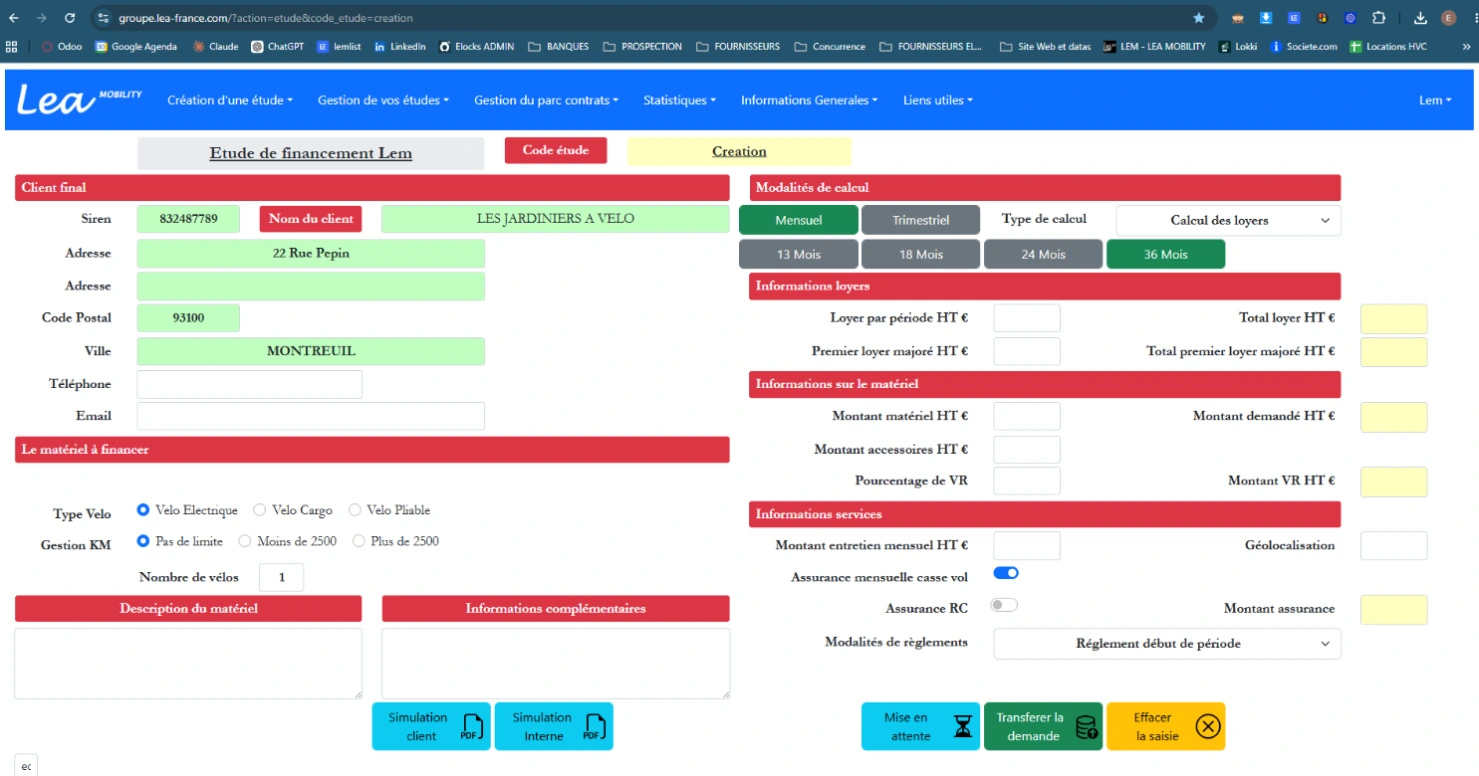Select the 24 Mois duration button
The image size is (1479, 776).
pos(1043,254)
